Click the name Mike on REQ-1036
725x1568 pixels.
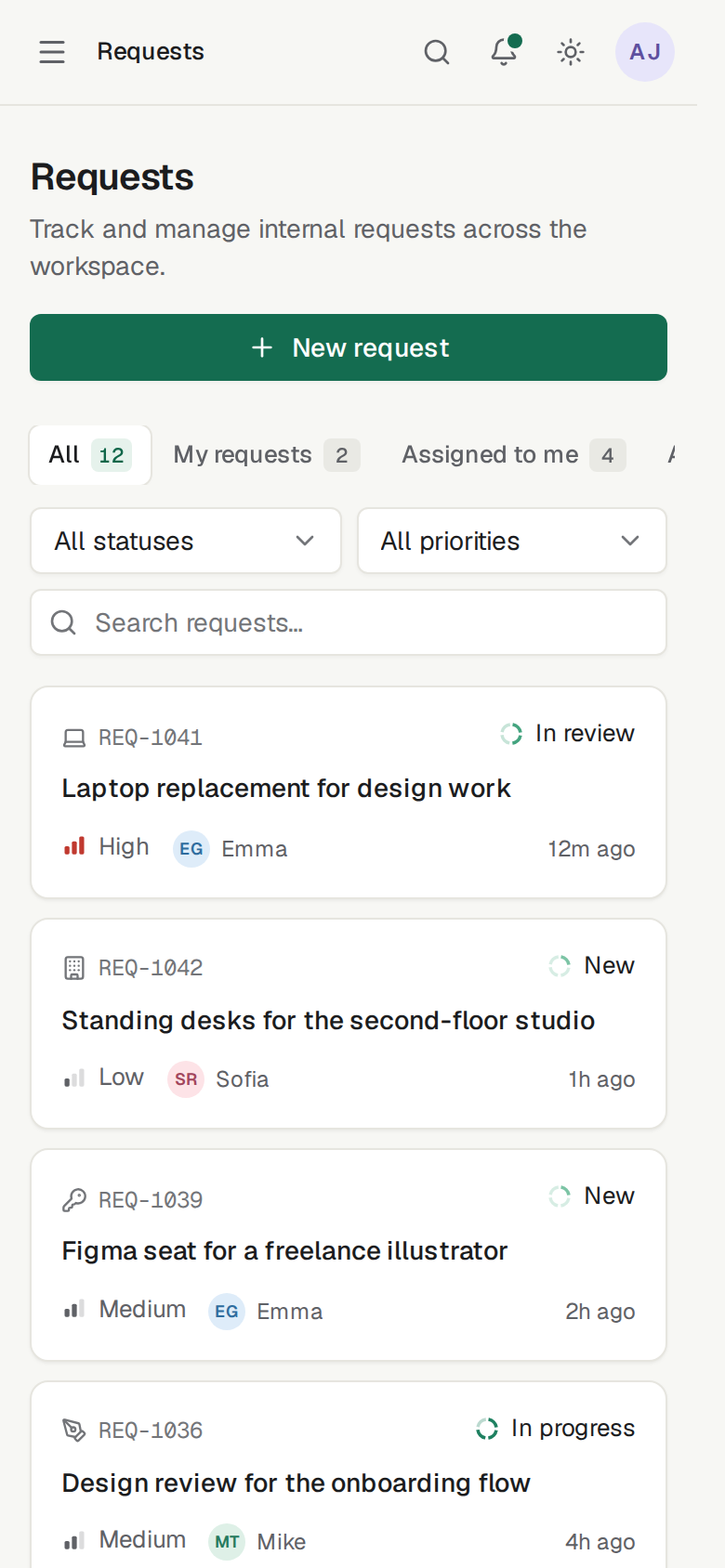pos(282,1542)
